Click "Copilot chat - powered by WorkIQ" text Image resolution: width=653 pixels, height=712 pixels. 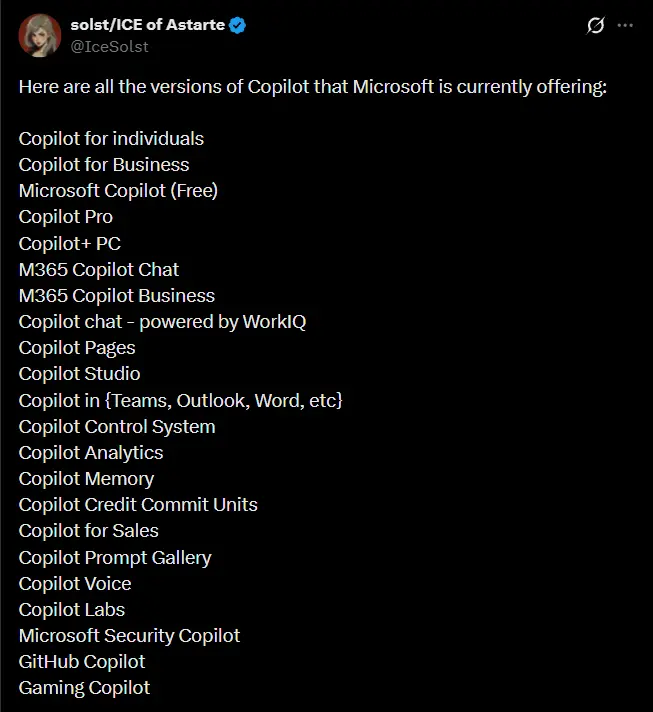coord(162,322)
